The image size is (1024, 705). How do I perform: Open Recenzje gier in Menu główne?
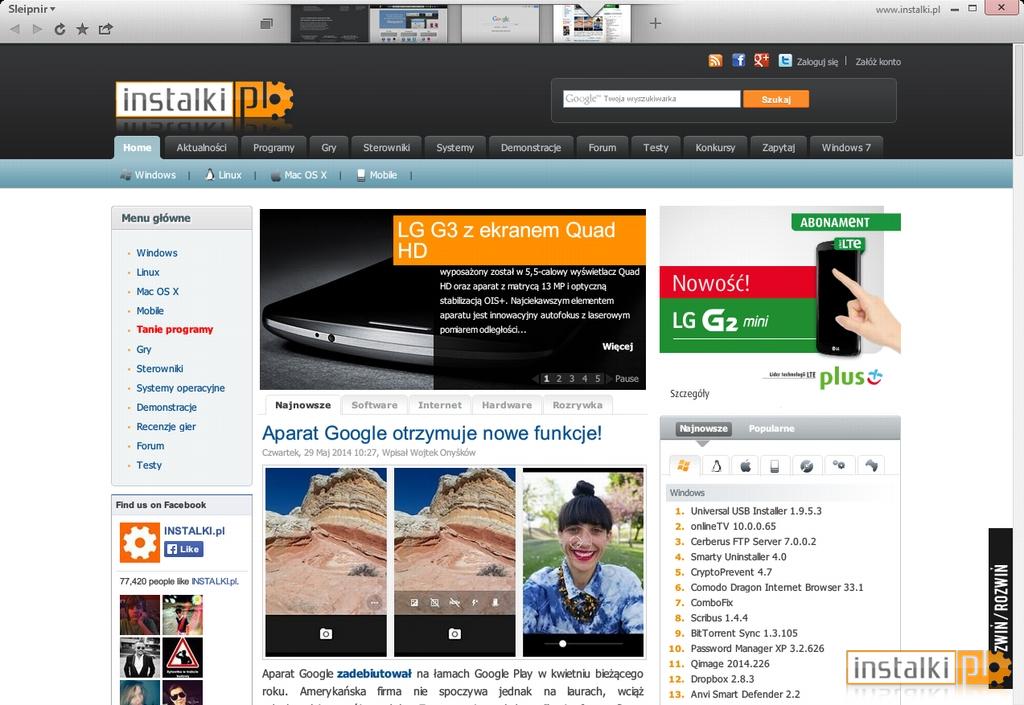[166, 426]
